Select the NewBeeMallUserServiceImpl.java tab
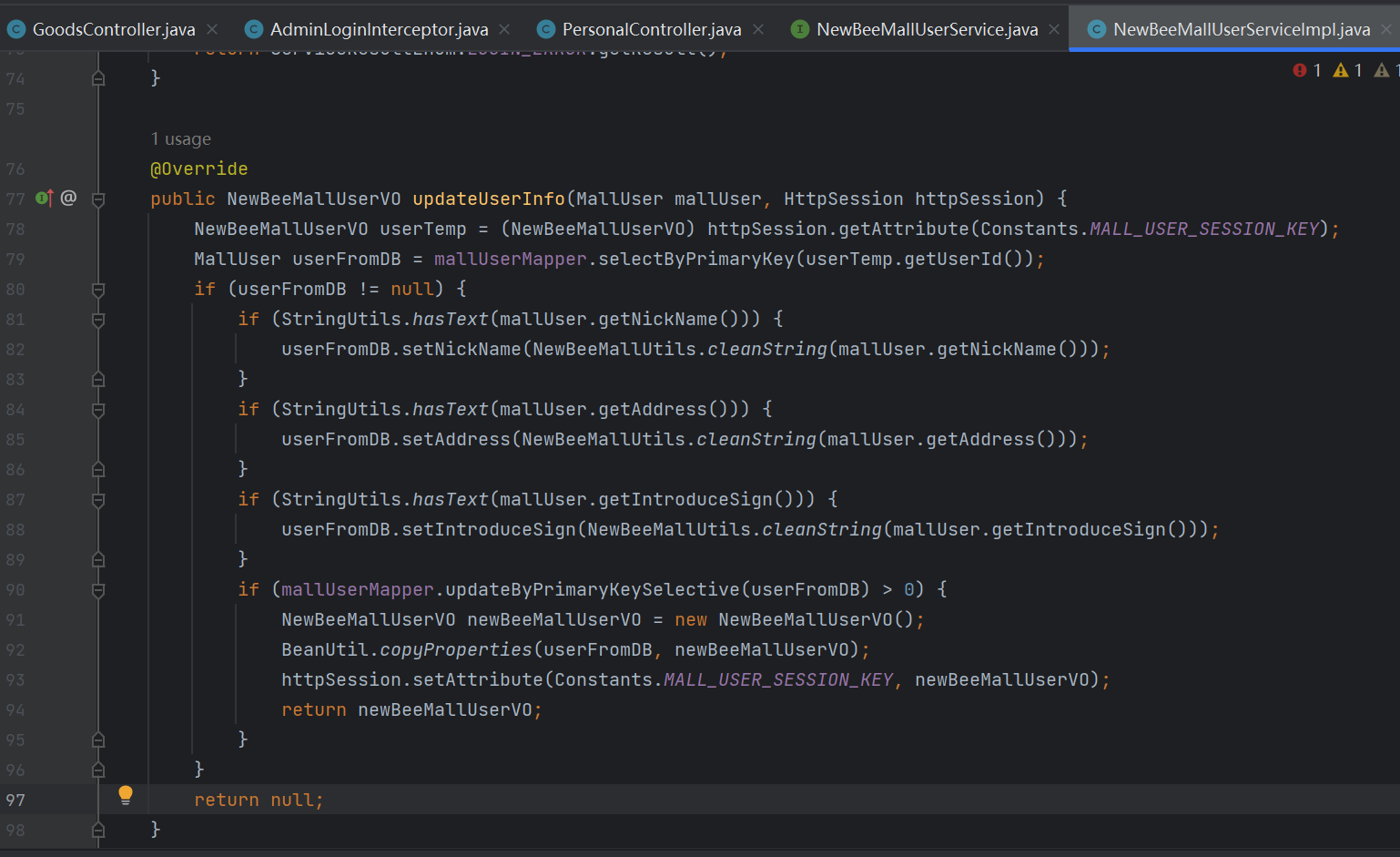1400x857 pixels. (1242, 29)
